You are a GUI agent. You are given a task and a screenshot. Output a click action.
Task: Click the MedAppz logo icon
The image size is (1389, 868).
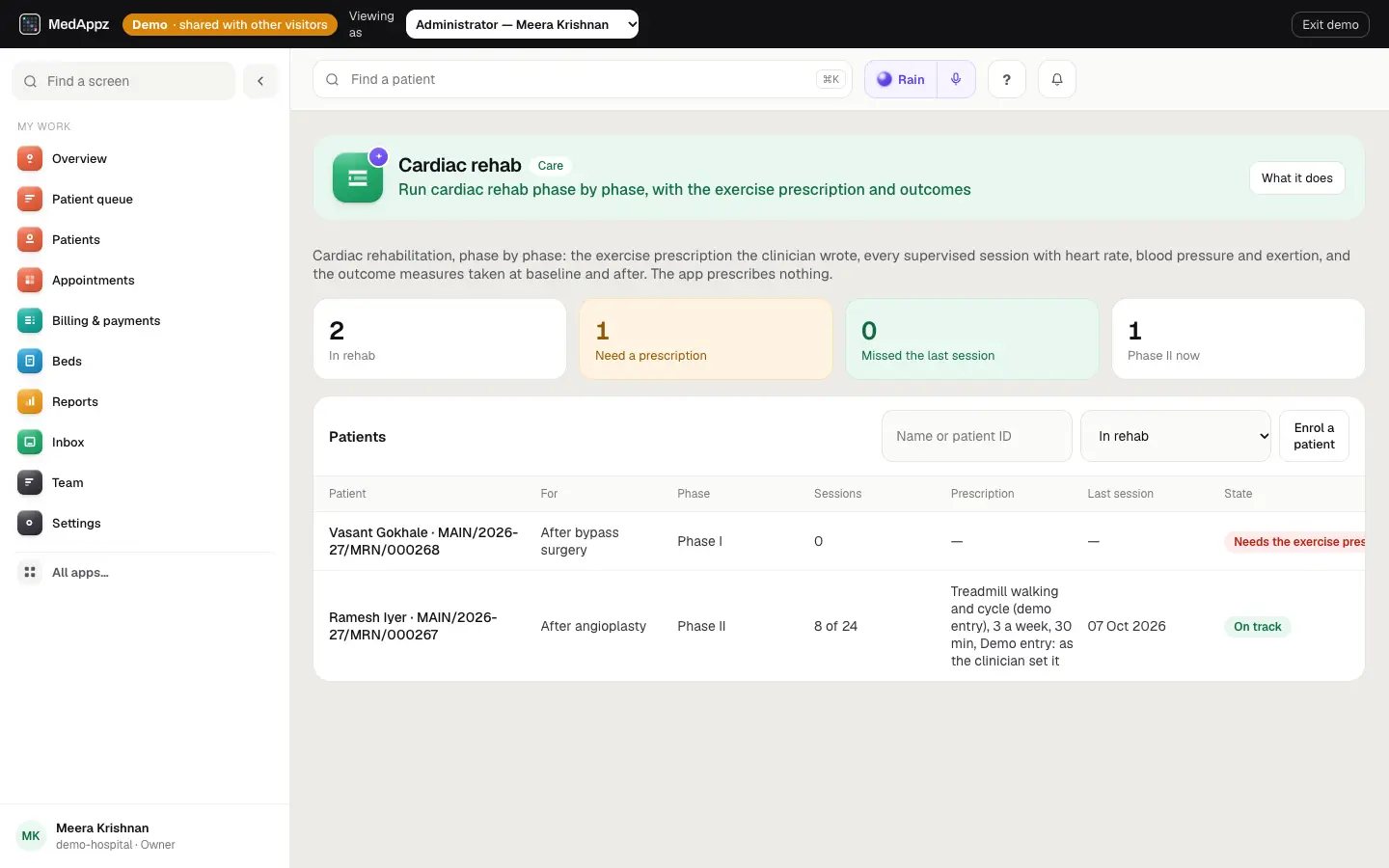(30, 24)
